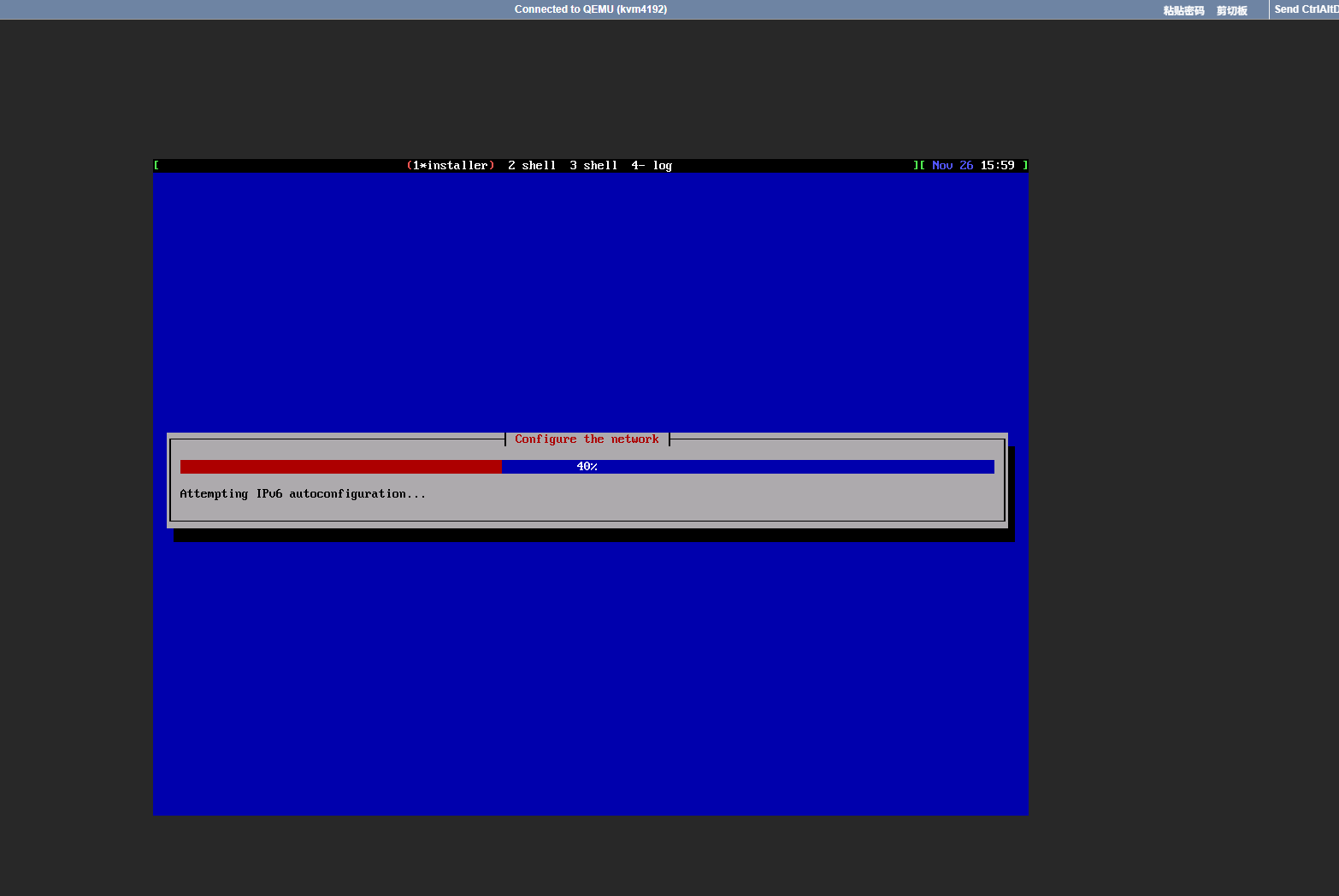This screenshot has height=896, width=1339.
Task: Switch to the 3 shell tab
Action: coord(593,165)
